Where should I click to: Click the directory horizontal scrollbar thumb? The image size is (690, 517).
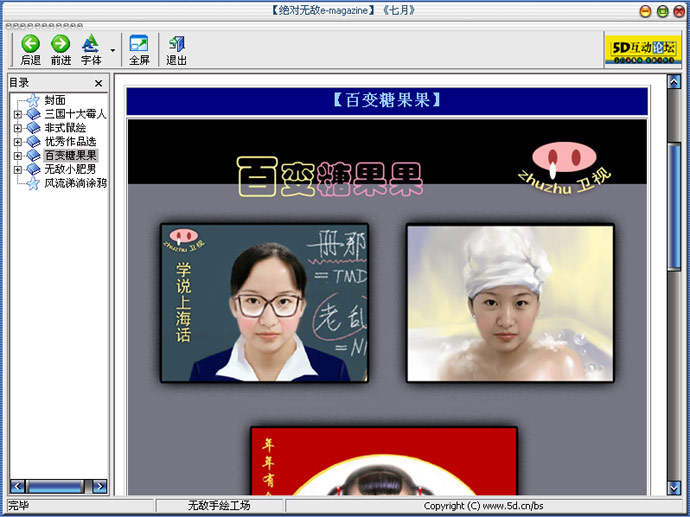coord(55,486)
